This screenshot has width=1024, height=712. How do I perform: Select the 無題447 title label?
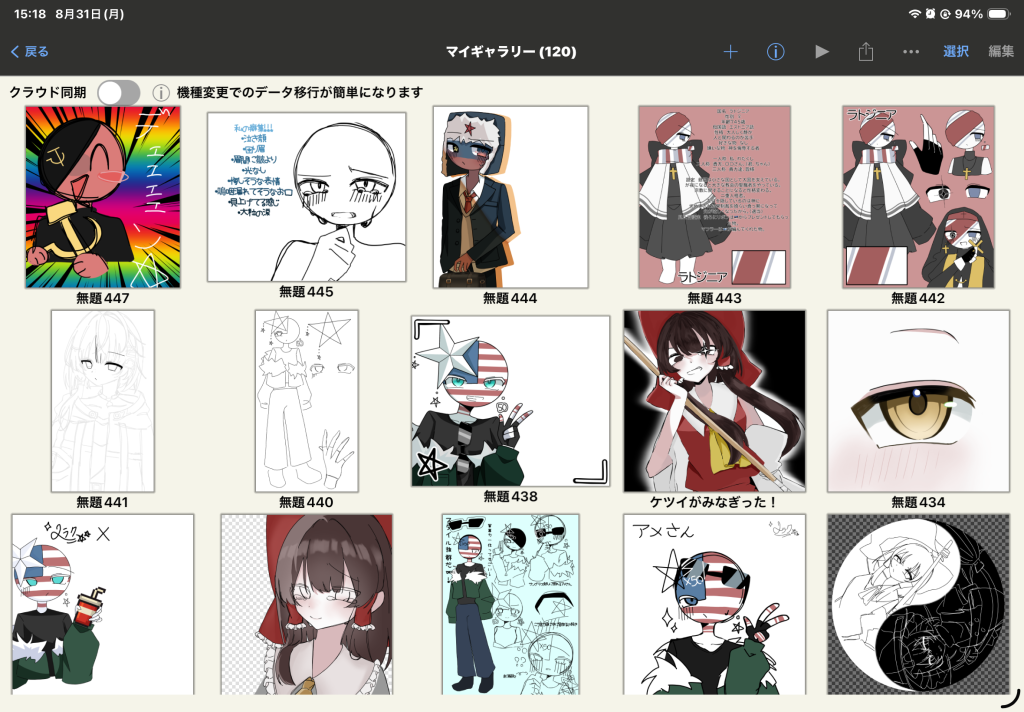[103, 299]
